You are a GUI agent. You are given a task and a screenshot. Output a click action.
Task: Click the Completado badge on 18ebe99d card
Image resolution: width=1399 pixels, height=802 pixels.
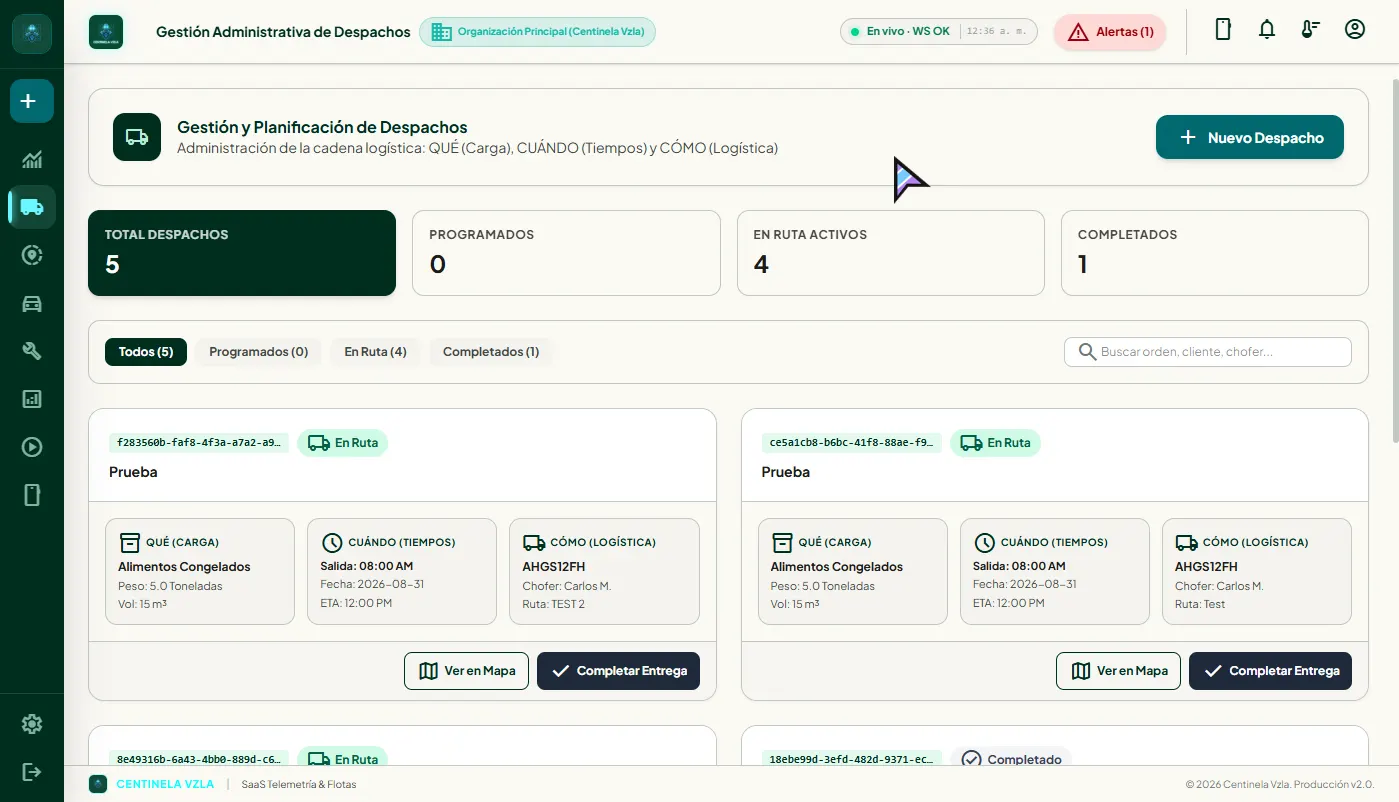pos(1011,759)
